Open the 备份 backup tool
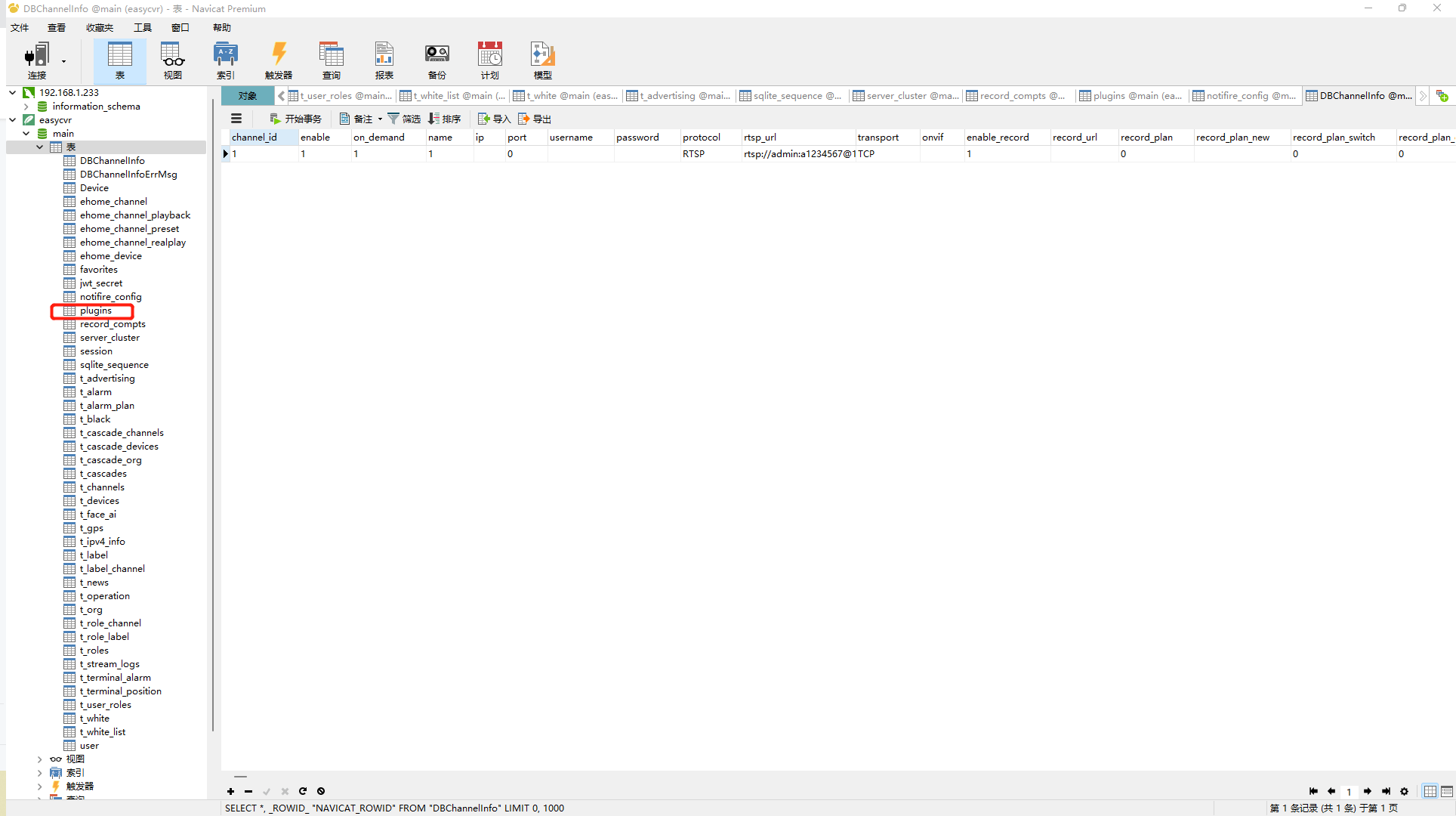The image size is (1456, 816). tap(436, 60)
